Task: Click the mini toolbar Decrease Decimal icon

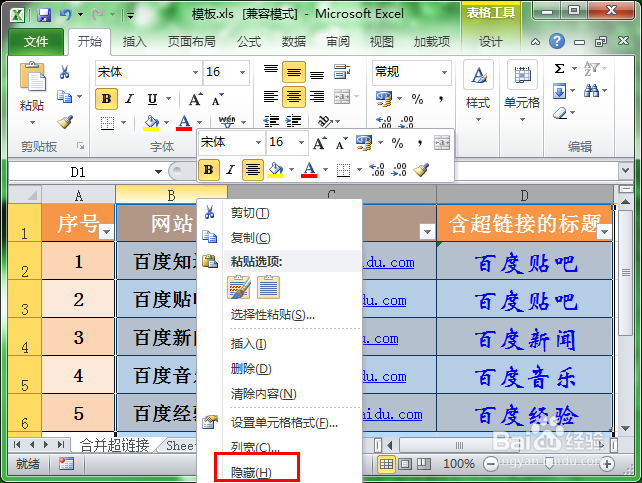Action: [x=399, y=169]
